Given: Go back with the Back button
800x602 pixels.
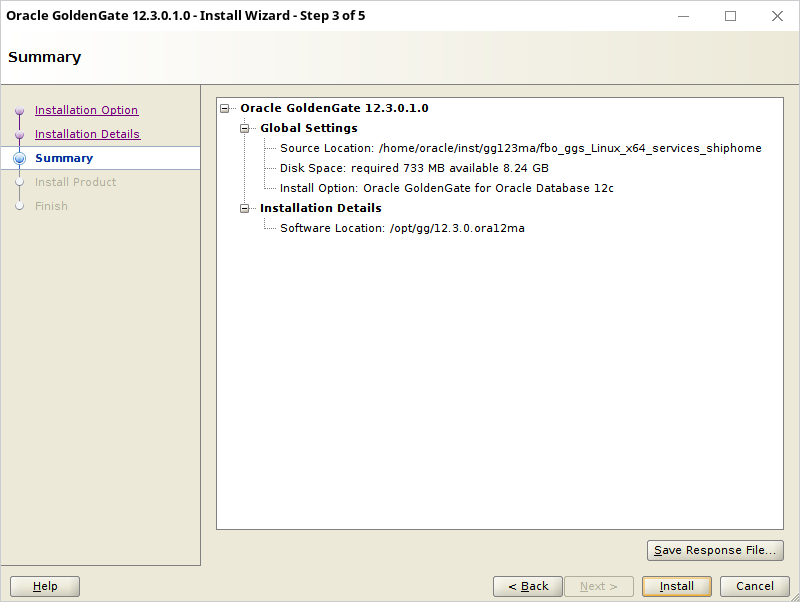Looking at the screenshot, I should 528,586.
